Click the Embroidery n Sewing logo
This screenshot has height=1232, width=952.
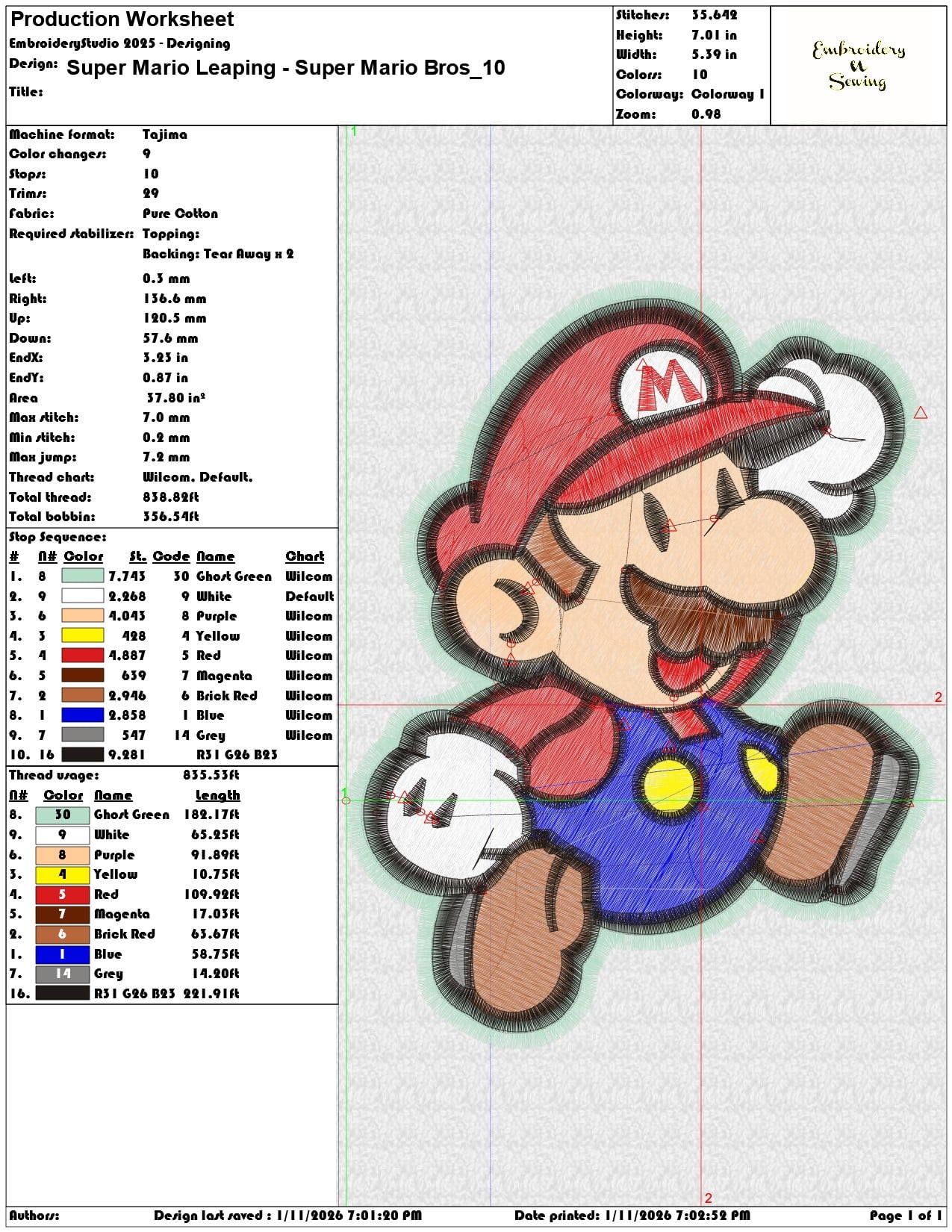tap(859, 66)
